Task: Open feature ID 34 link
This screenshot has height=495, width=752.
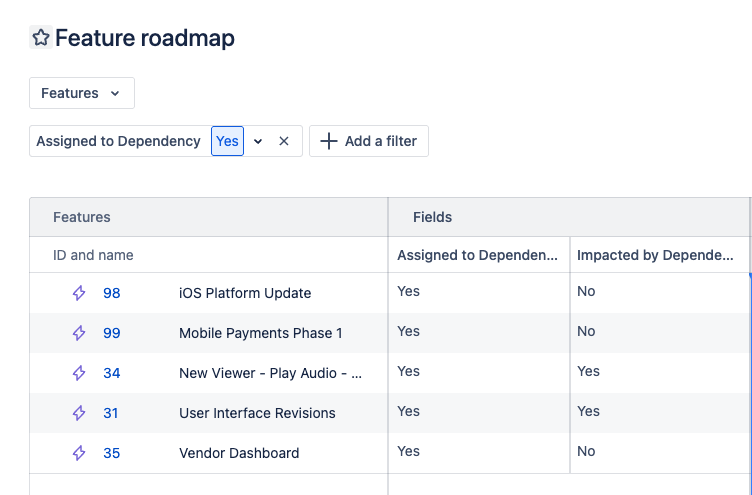Action: (x=111, y=373)
